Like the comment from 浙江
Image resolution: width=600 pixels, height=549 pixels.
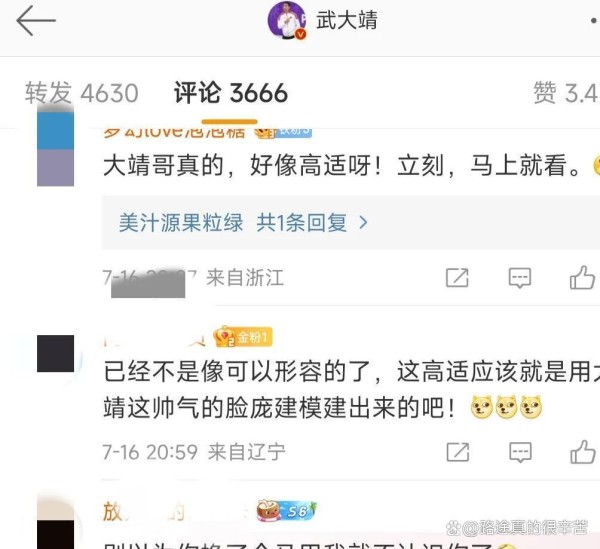(582, 277)
